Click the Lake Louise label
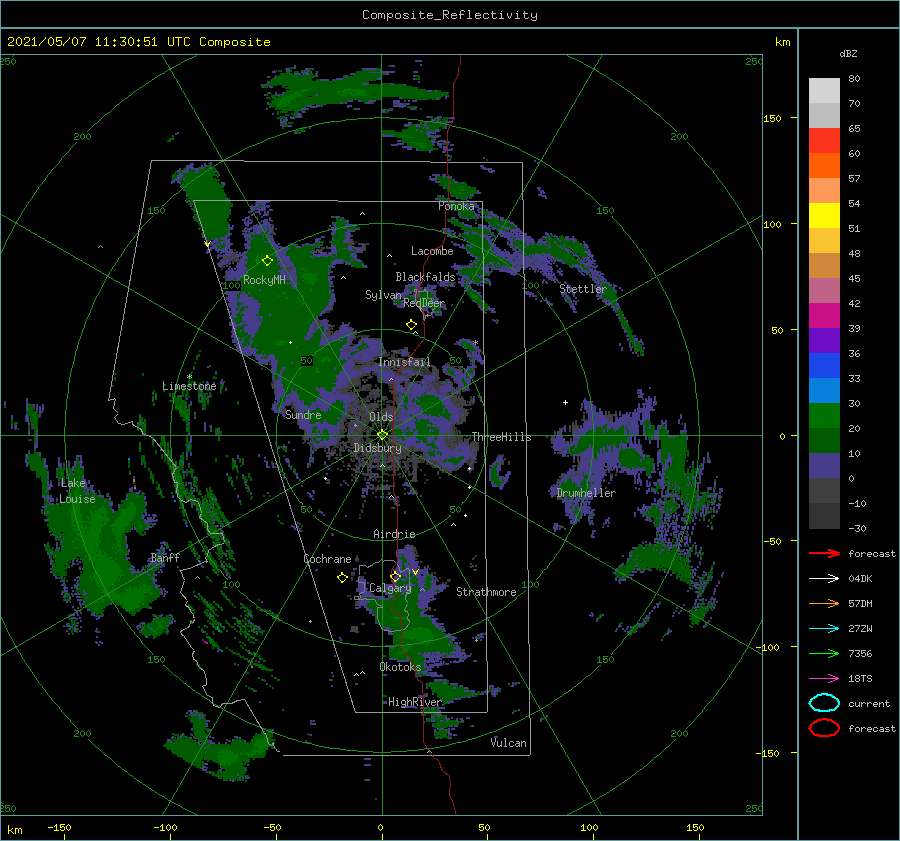The image size is (900, 841). click(77, 491)
